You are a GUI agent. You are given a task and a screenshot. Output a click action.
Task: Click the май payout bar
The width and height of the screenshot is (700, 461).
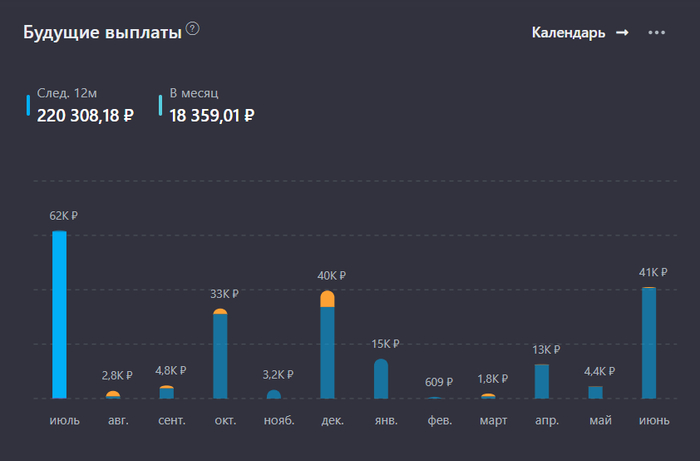[x=595, y=392]
